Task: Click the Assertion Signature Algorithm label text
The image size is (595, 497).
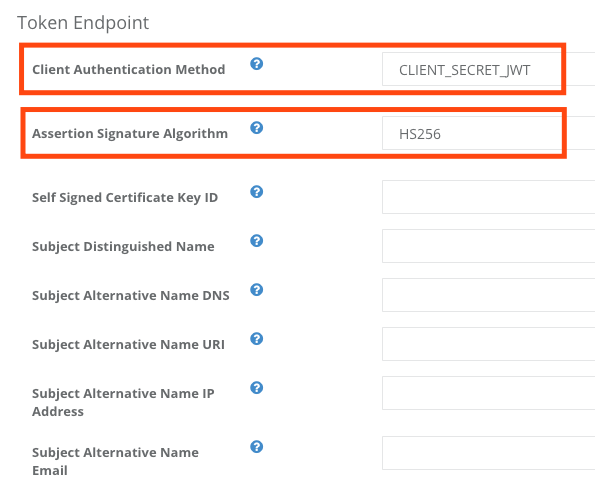Action: pyautogui.click(x=130, y=134)
